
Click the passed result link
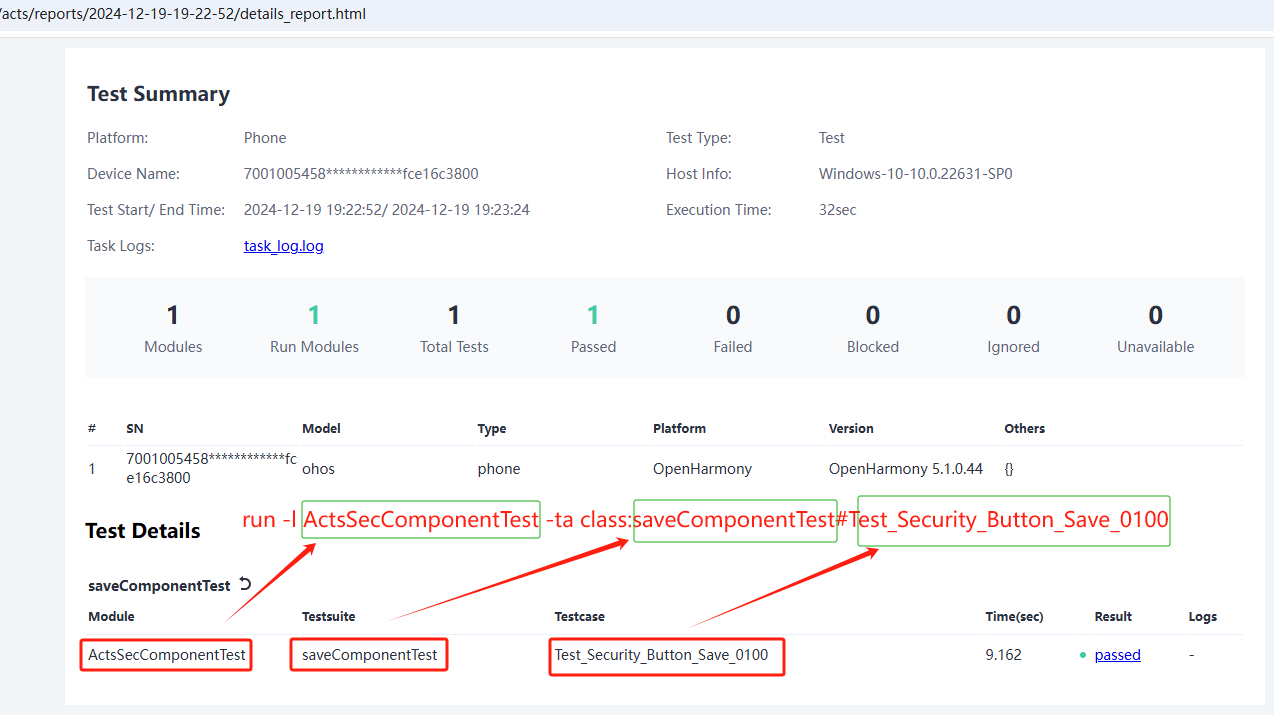coord(1117,655)
